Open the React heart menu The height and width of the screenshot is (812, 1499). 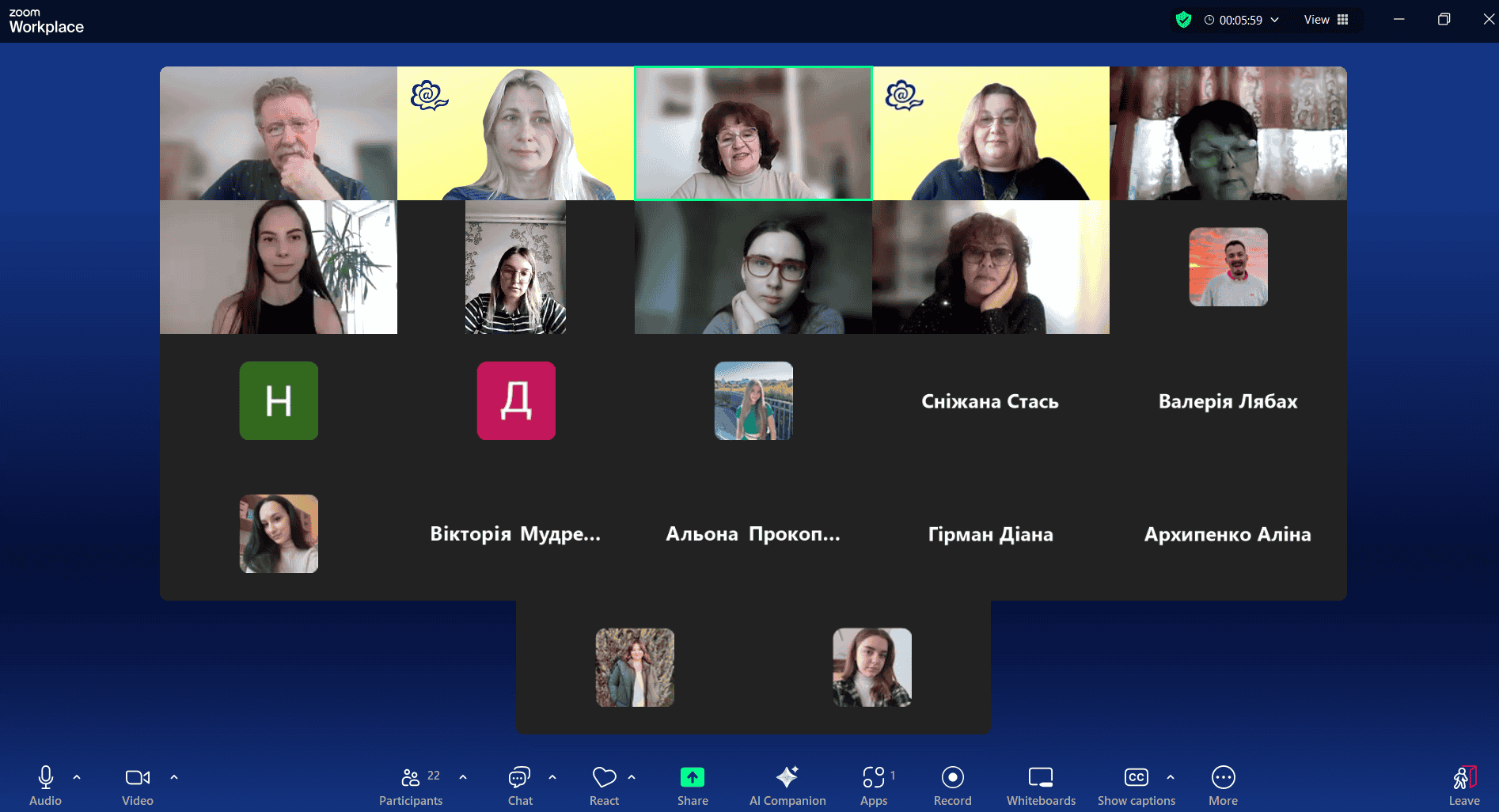(x=604, y=785)
